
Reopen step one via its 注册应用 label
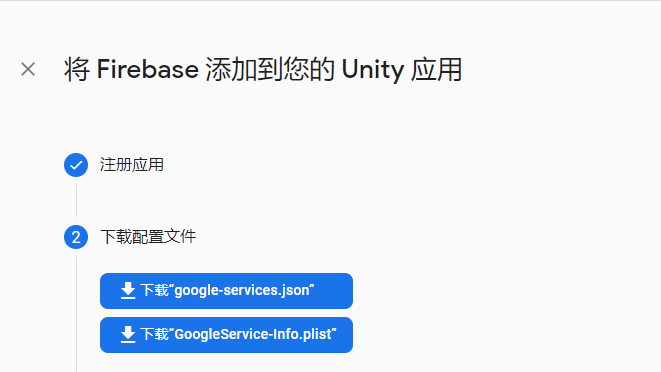point(132,165)
